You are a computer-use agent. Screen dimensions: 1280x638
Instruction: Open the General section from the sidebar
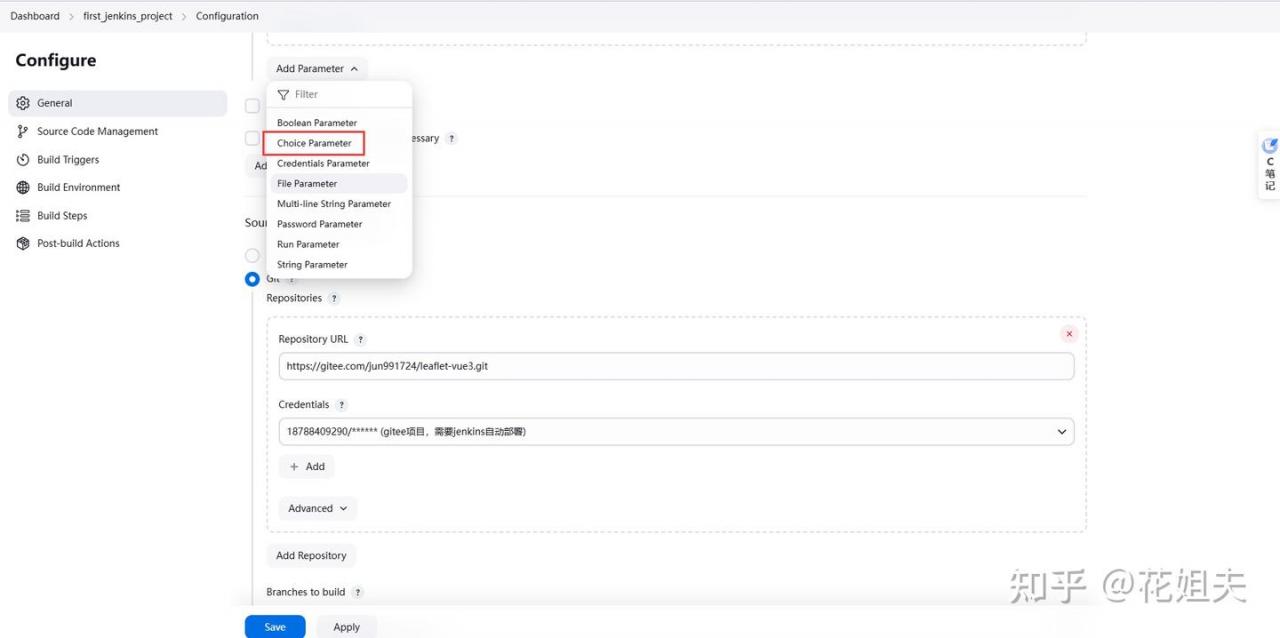[x=118, y=103]
